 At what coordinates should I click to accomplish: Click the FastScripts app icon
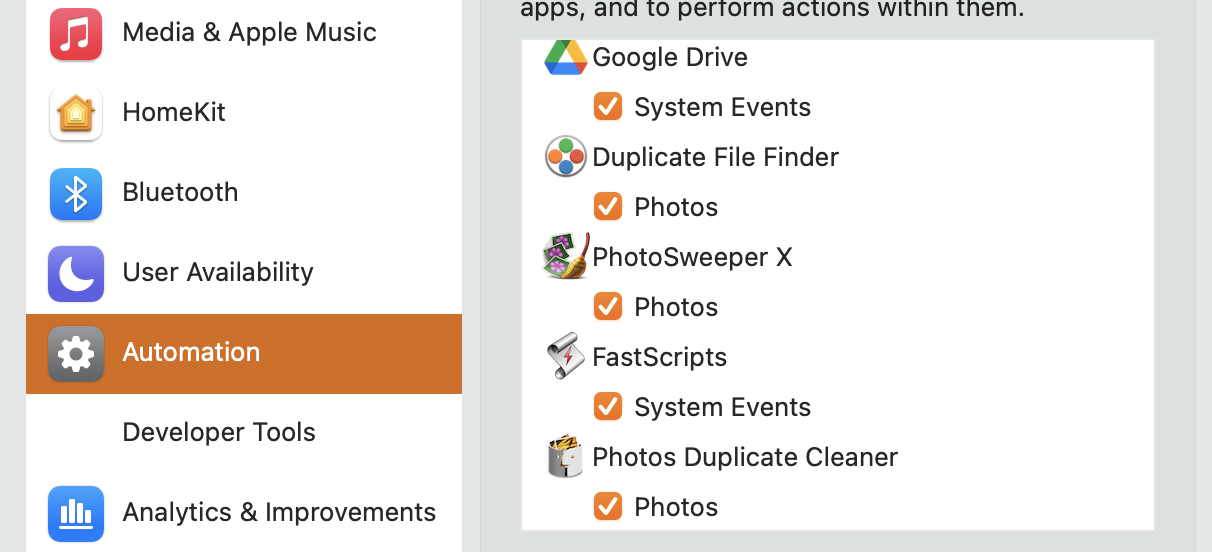pyautogui.click(x=565, y=357)
